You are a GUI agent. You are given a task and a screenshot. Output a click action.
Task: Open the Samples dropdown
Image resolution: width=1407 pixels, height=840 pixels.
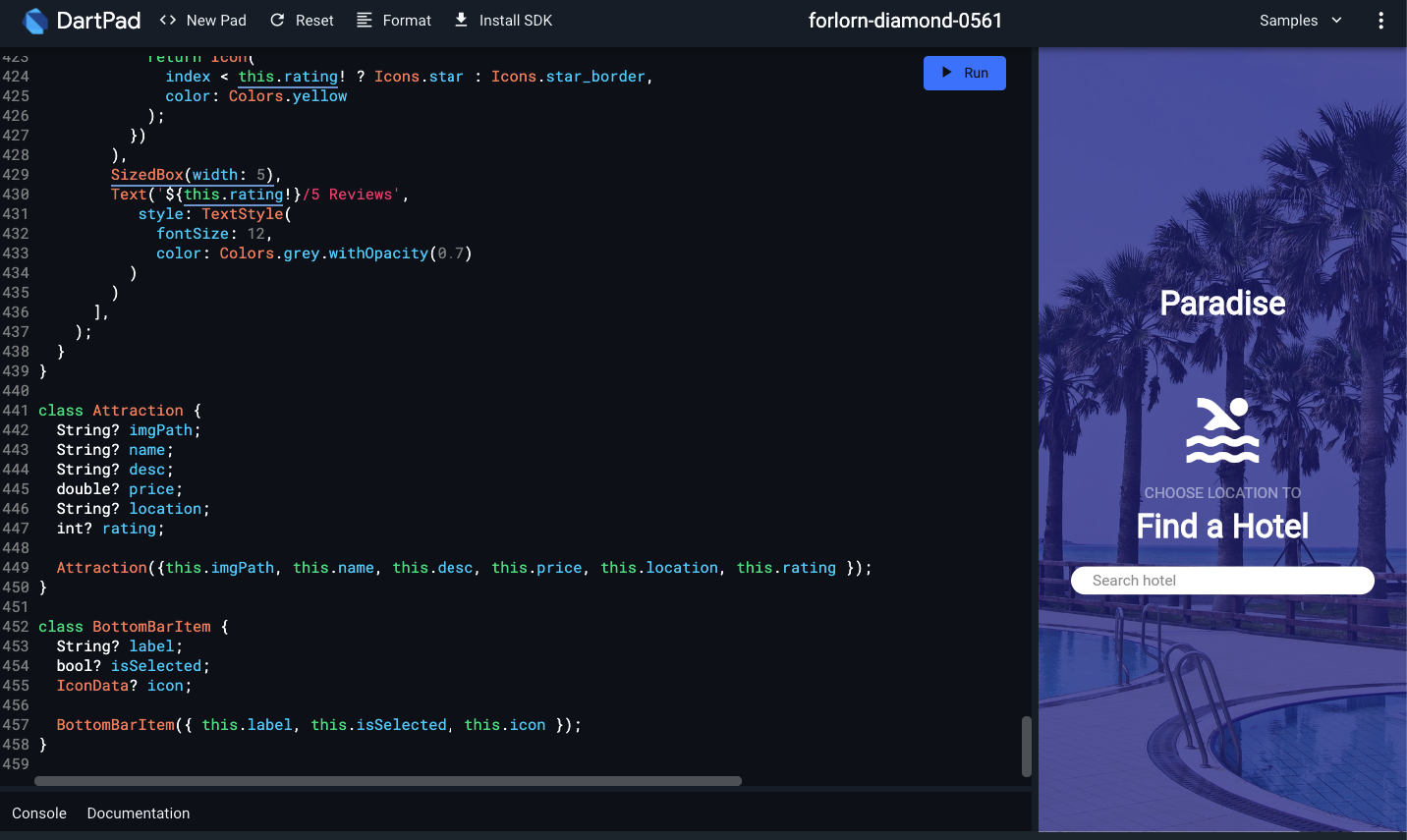(1301, 21)
